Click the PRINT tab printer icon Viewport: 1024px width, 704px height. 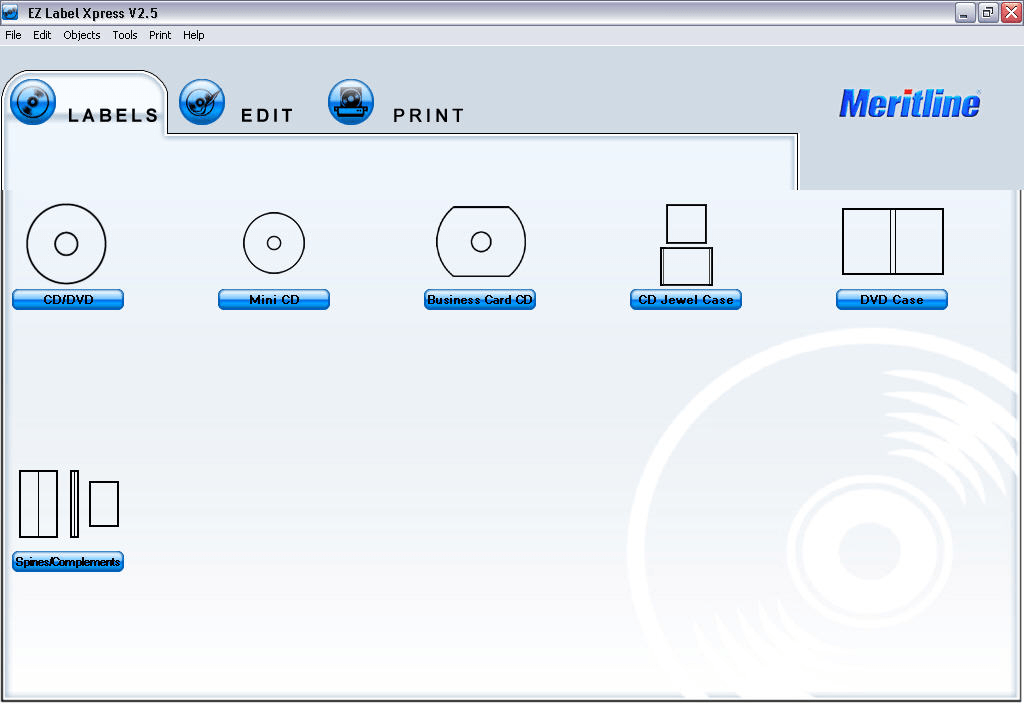(x=350, y=101)
